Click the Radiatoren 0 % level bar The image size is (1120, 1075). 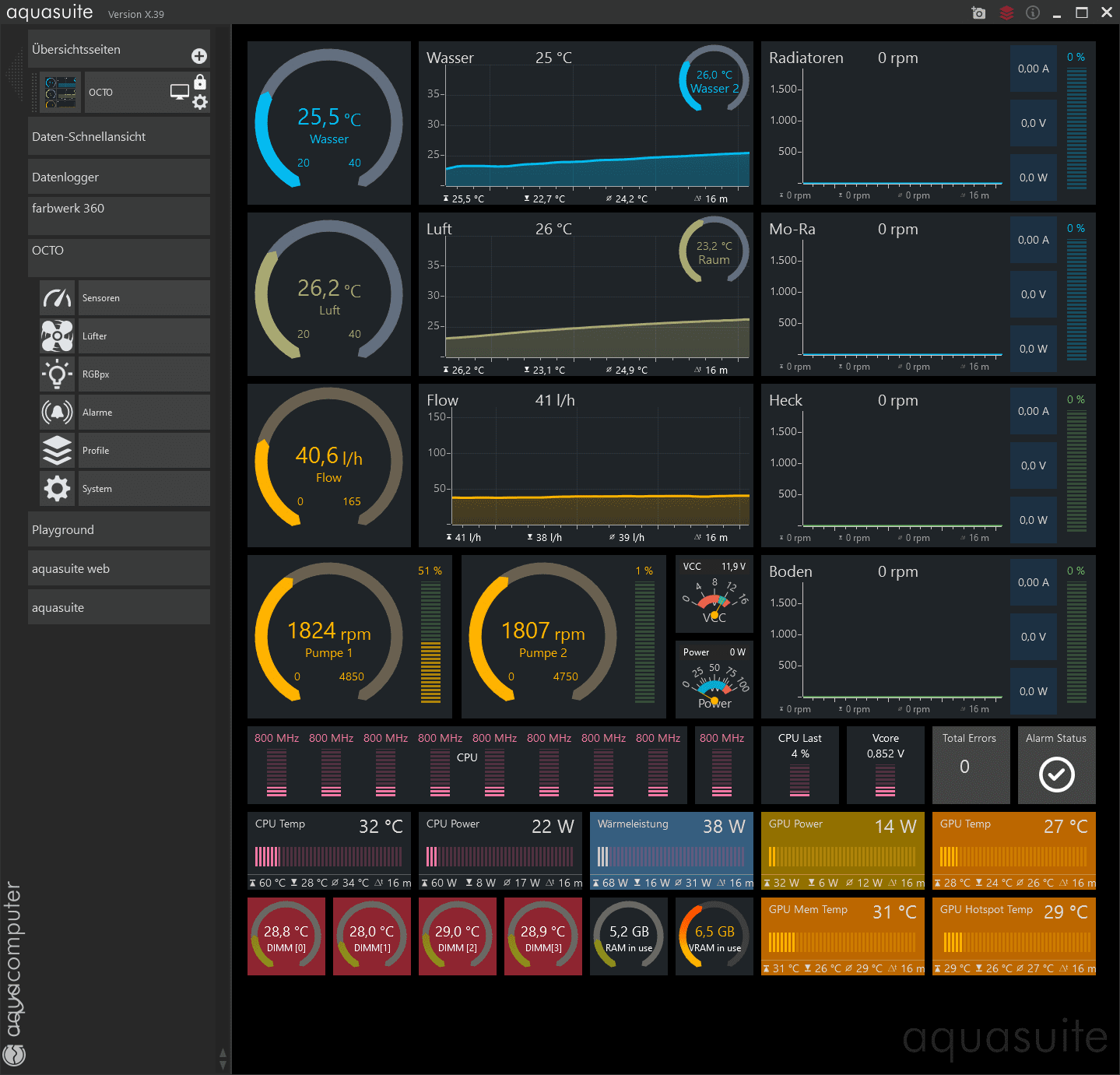(1076, 128)
